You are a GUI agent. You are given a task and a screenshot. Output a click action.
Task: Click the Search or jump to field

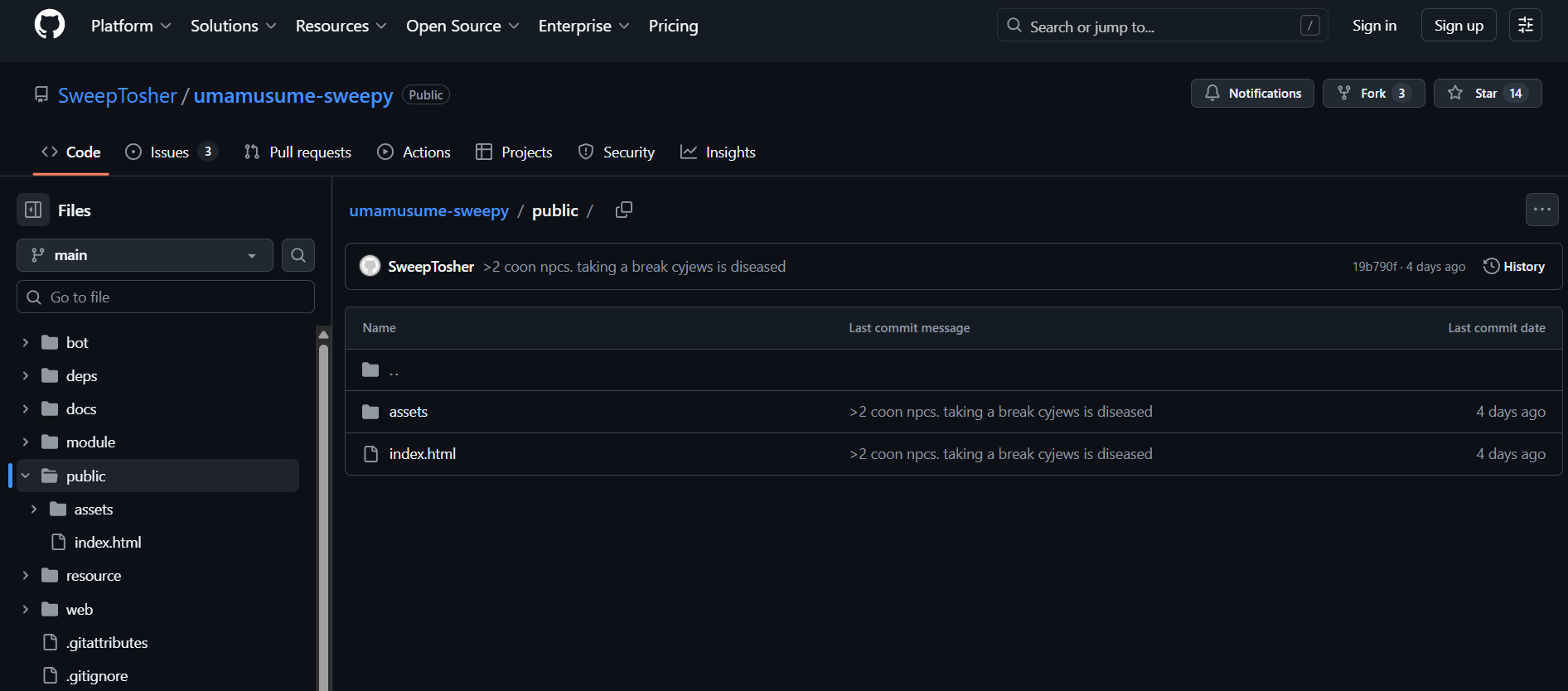coord(1162,26)
